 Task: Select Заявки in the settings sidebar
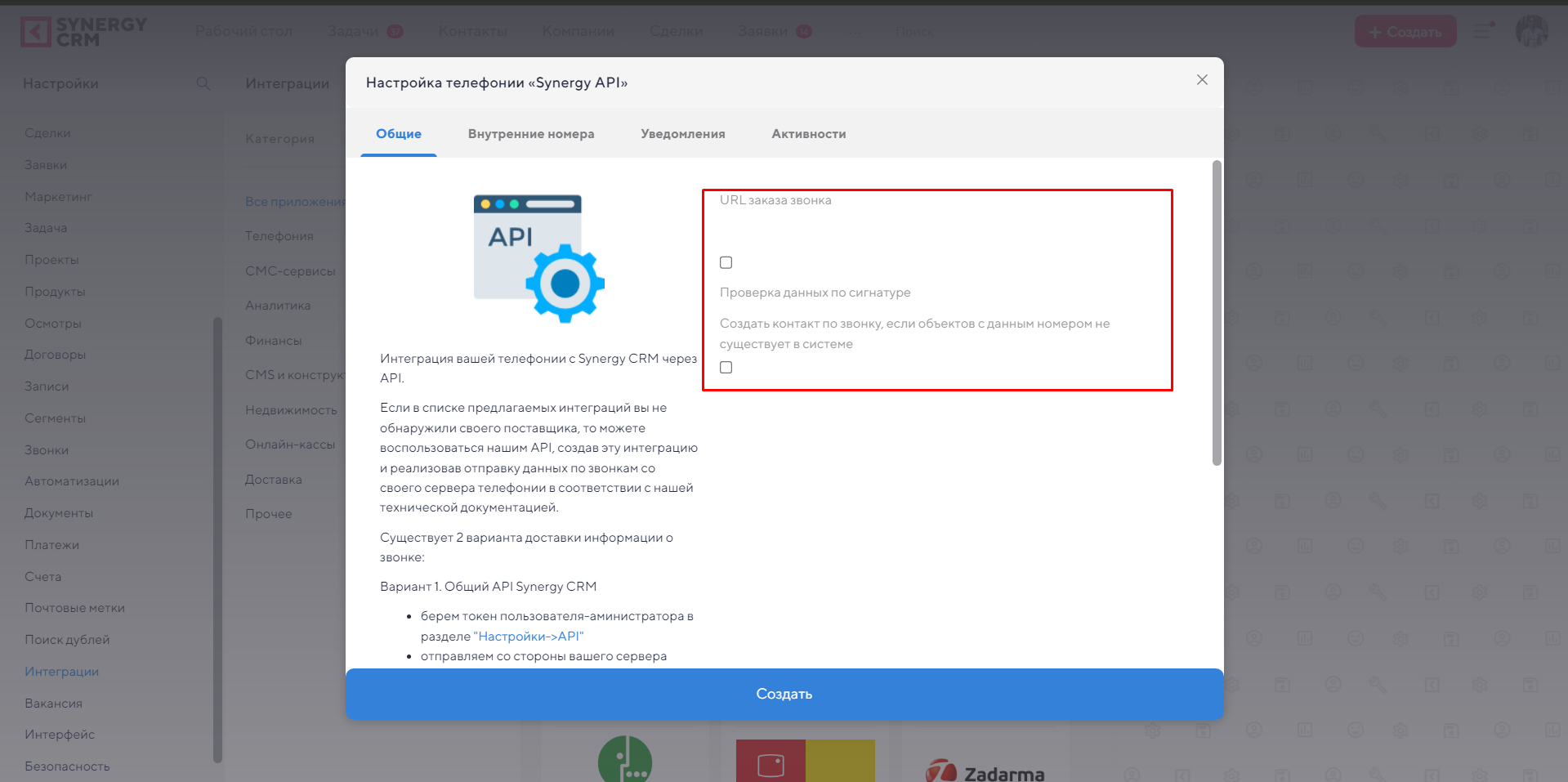pos(46,165)
